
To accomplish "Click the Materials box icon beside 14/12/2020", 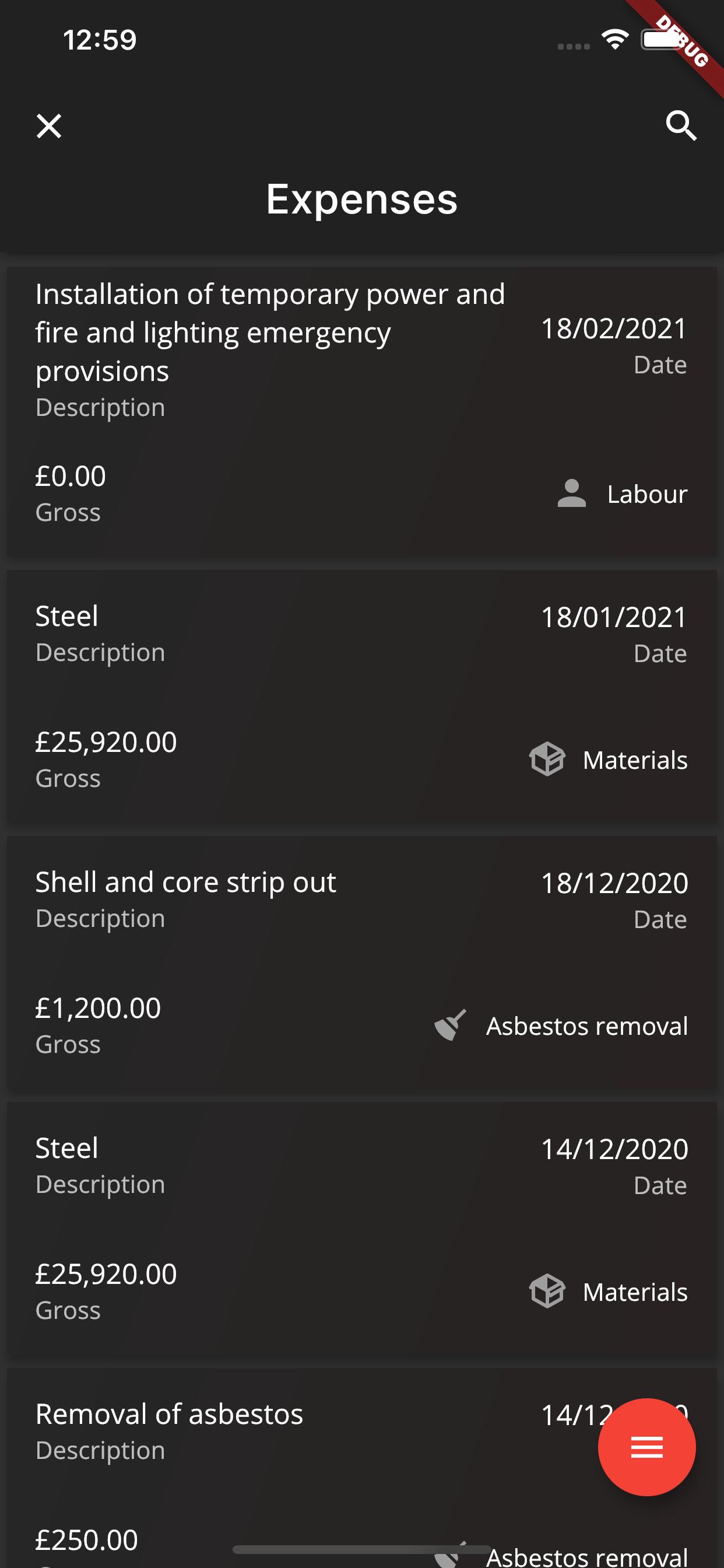I will [x=547, y=1291].
